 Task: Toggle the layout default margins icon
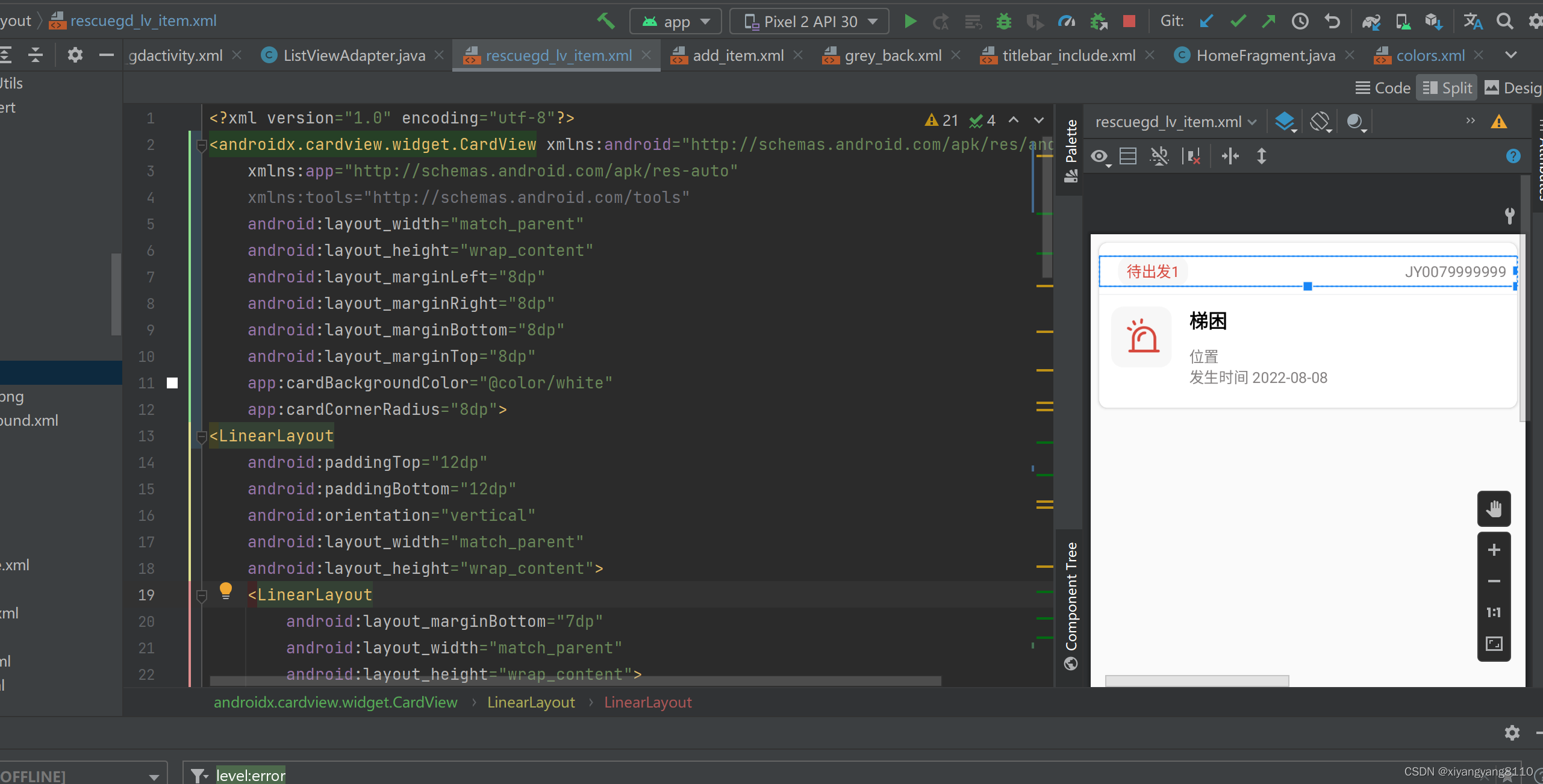(x=1127, y=157)
